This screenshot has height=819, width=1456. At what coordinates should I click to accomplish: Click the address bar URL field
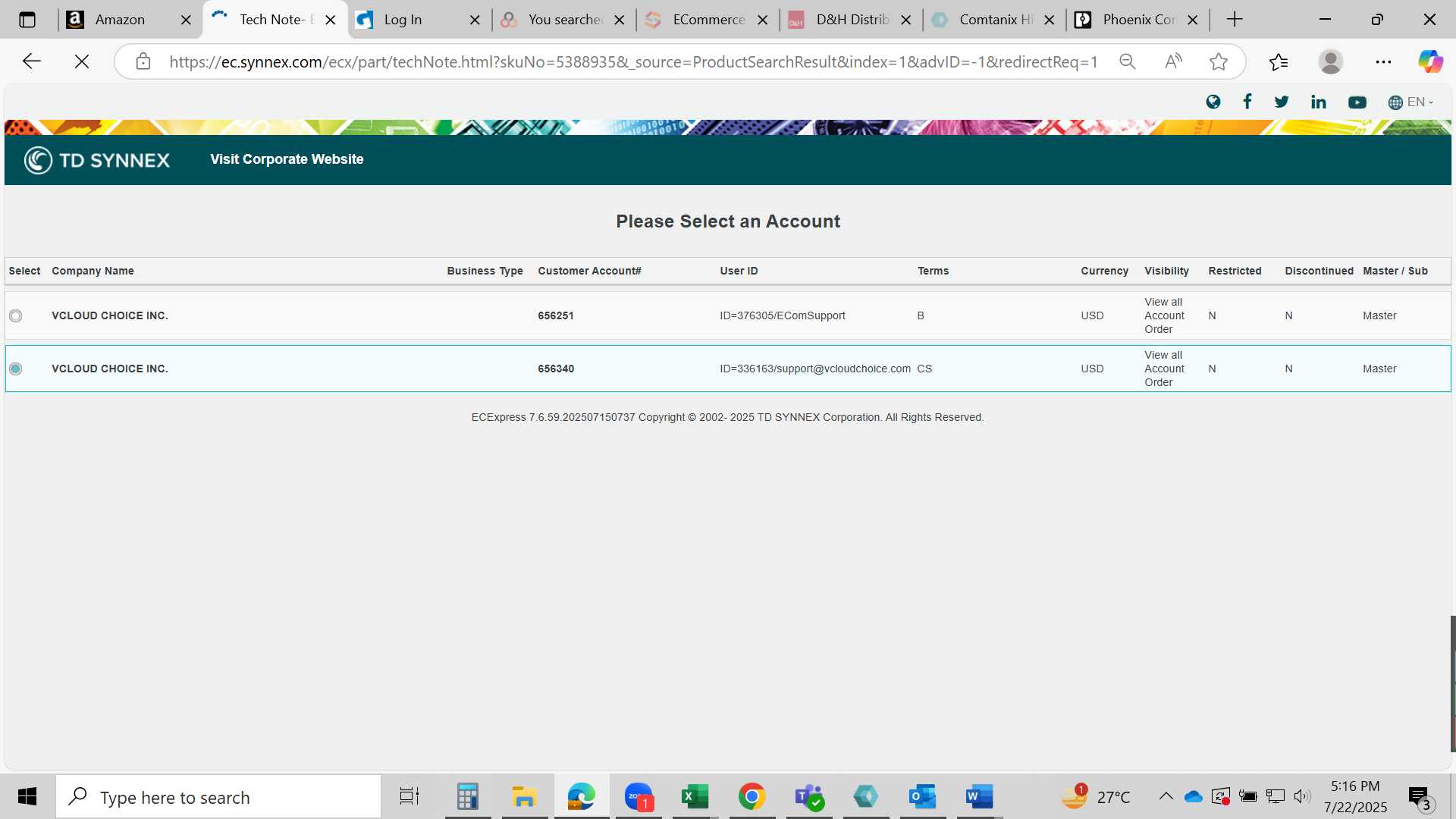coord(633,61)
